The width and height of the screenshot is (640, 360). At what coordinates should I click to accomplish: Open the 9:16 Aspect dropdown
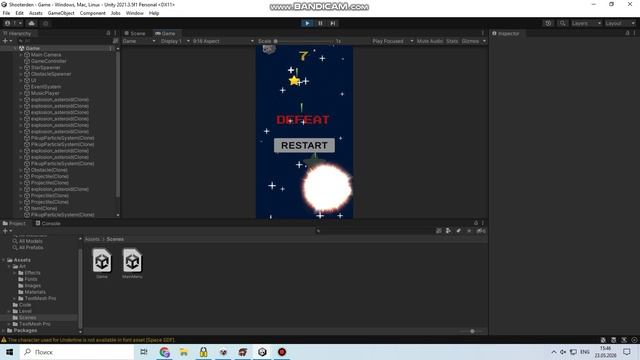click(x=223, y=41)
